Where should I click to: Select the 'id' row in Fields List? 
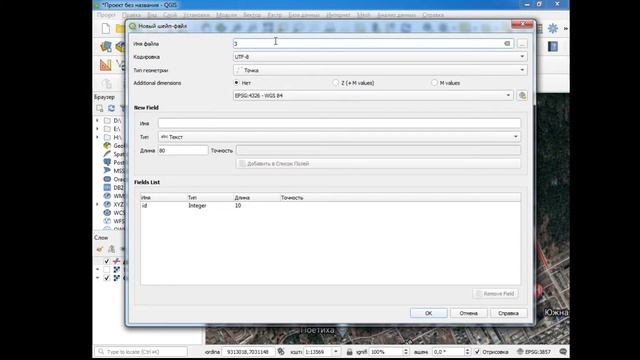[330, 206]
